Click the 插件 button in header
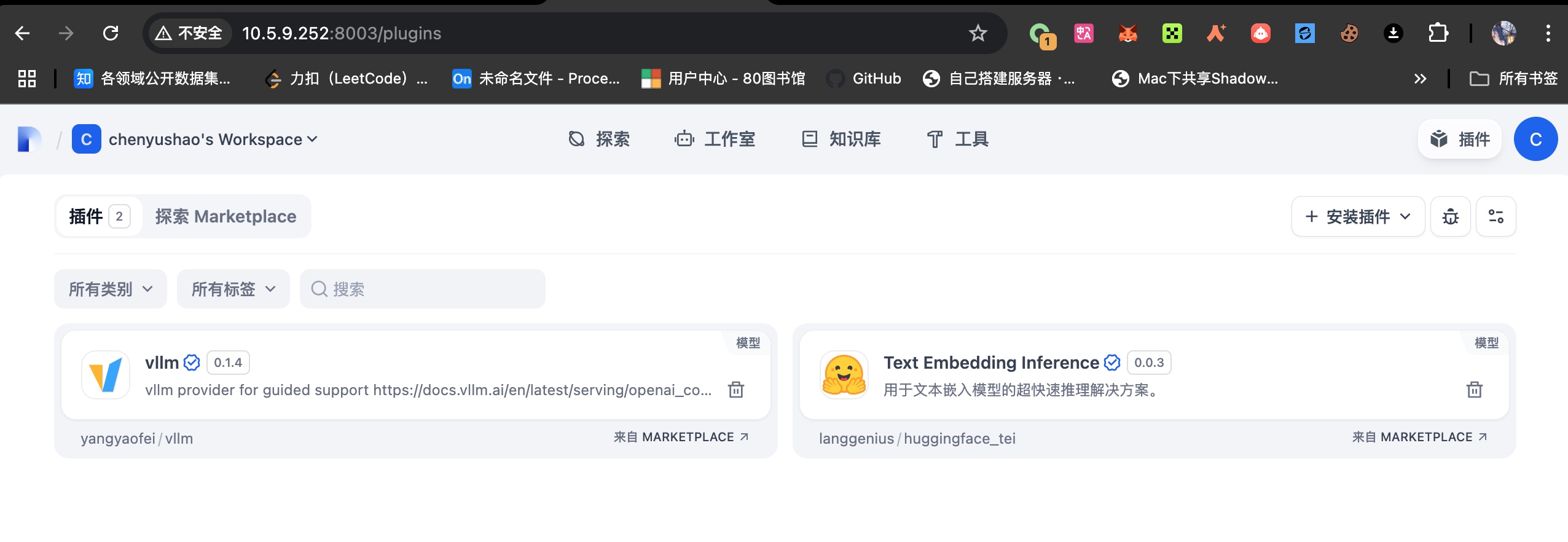The height and width of the screenshot is (542, 1568). [x=1459, y=139]
